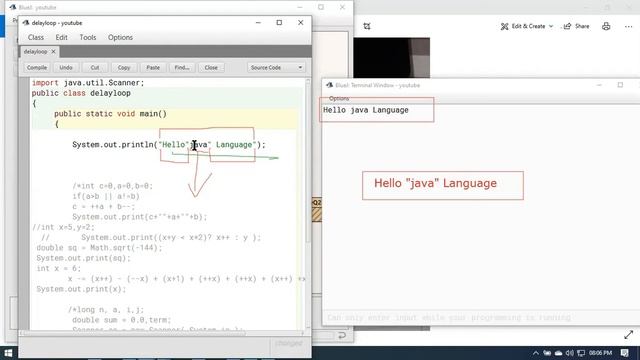The image size is (640, 360).
Task: Click the BlueJ icon in Terminal Window title bar
Action: point(329,85)
